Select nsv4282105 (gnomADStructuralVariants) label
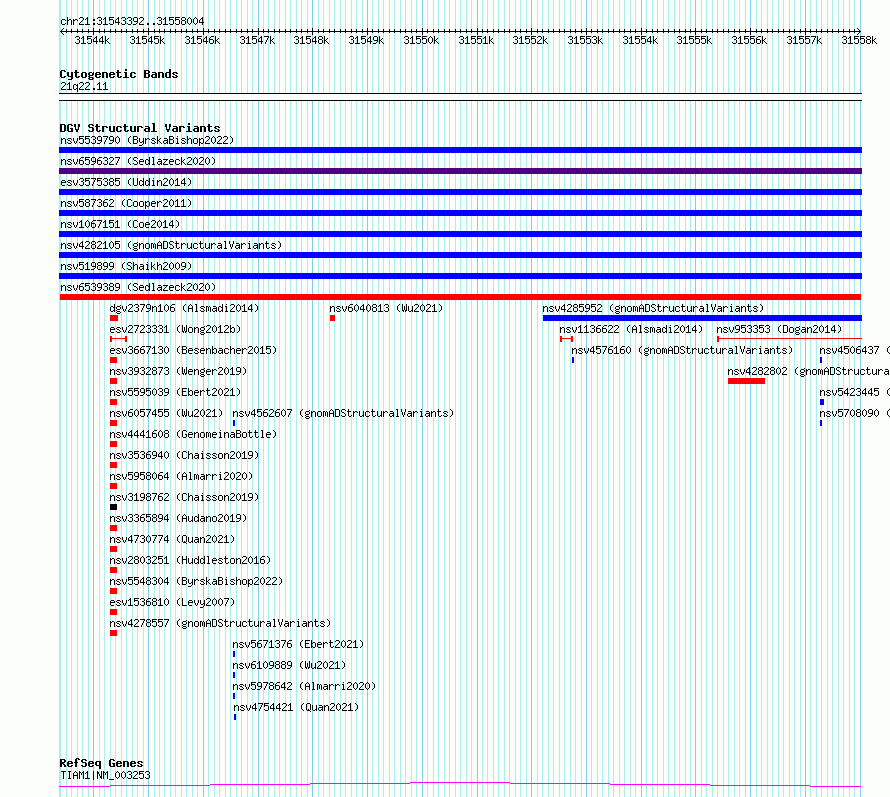The height and width of the screenshot is (797, 890). coord(171,245)
